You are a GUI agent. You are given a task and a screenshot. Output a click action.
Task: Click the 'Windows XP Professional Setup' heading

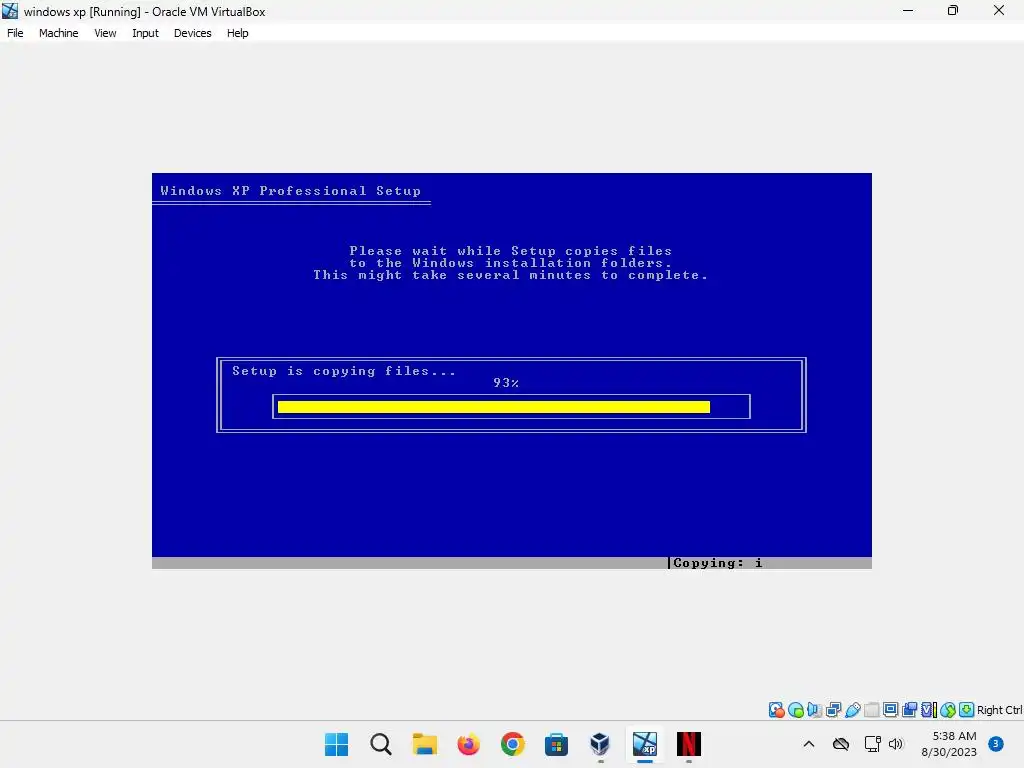[x=291, y=191]
